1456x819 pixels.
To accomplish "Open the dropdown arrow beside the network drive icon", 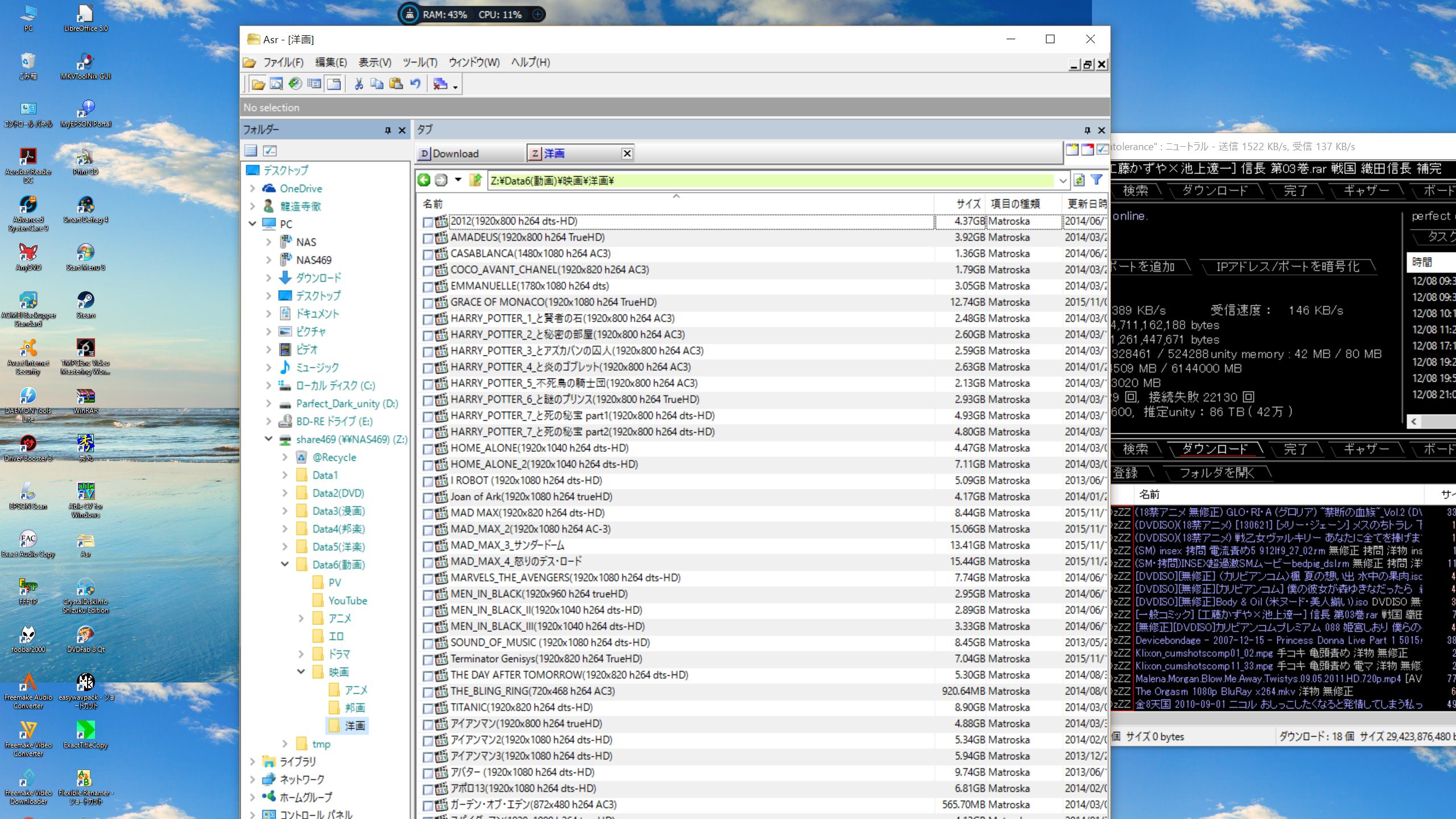I will (x=455, y=86).
